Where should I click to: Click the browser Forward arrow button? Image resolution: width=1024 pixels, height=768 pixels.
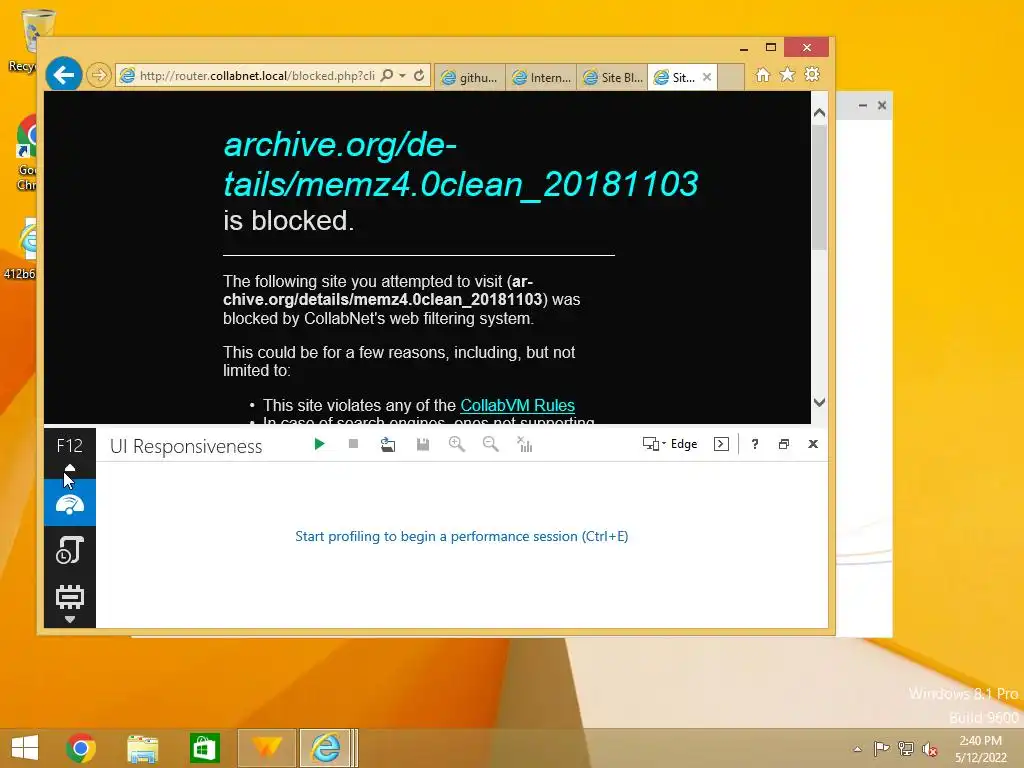click(99, 76)
